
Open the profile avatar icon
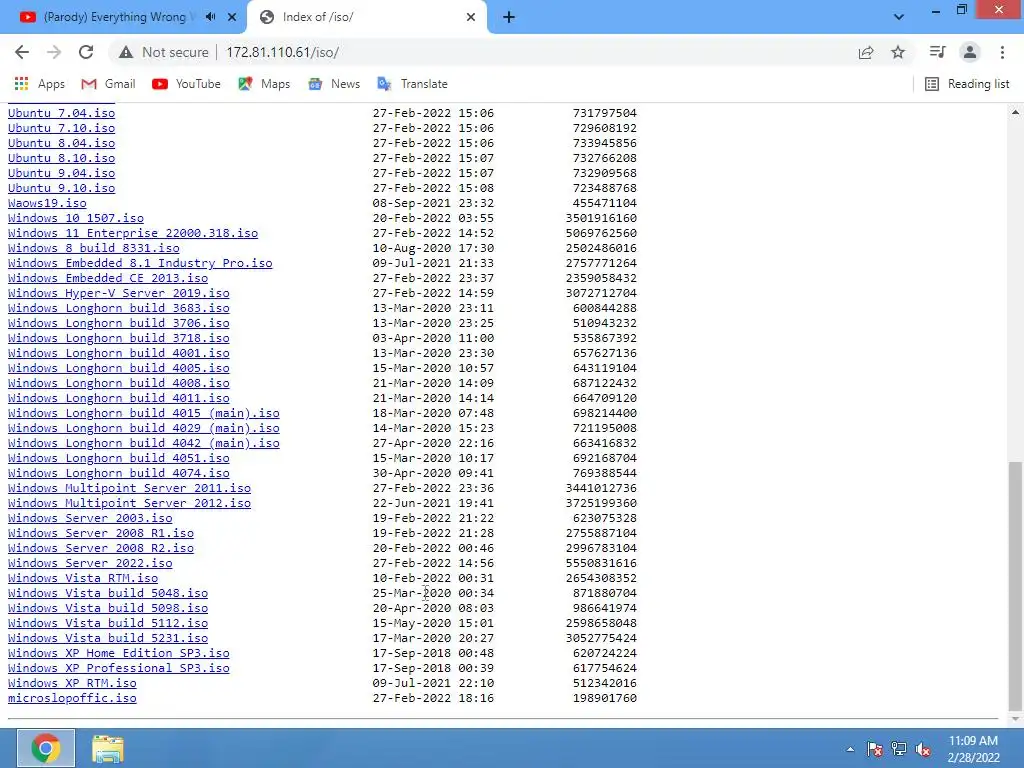[970, 52]
